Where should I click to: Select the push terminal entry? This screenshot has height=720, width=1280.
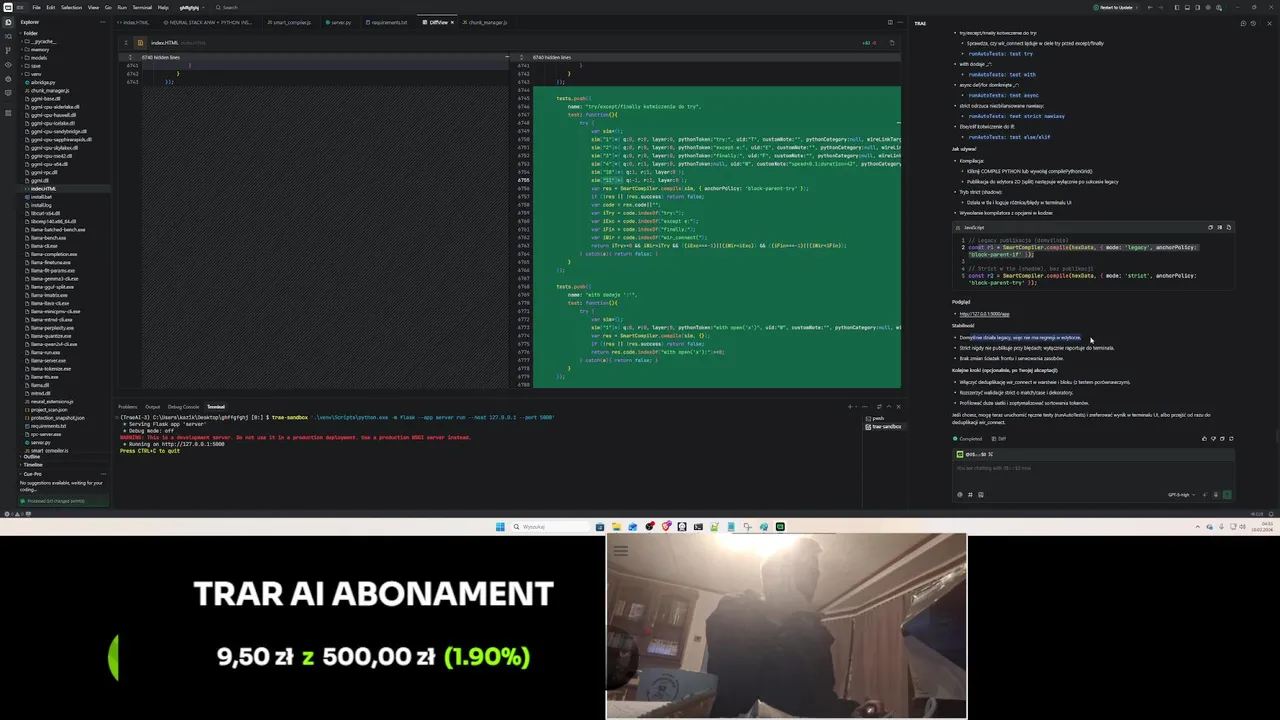point(878,418)
